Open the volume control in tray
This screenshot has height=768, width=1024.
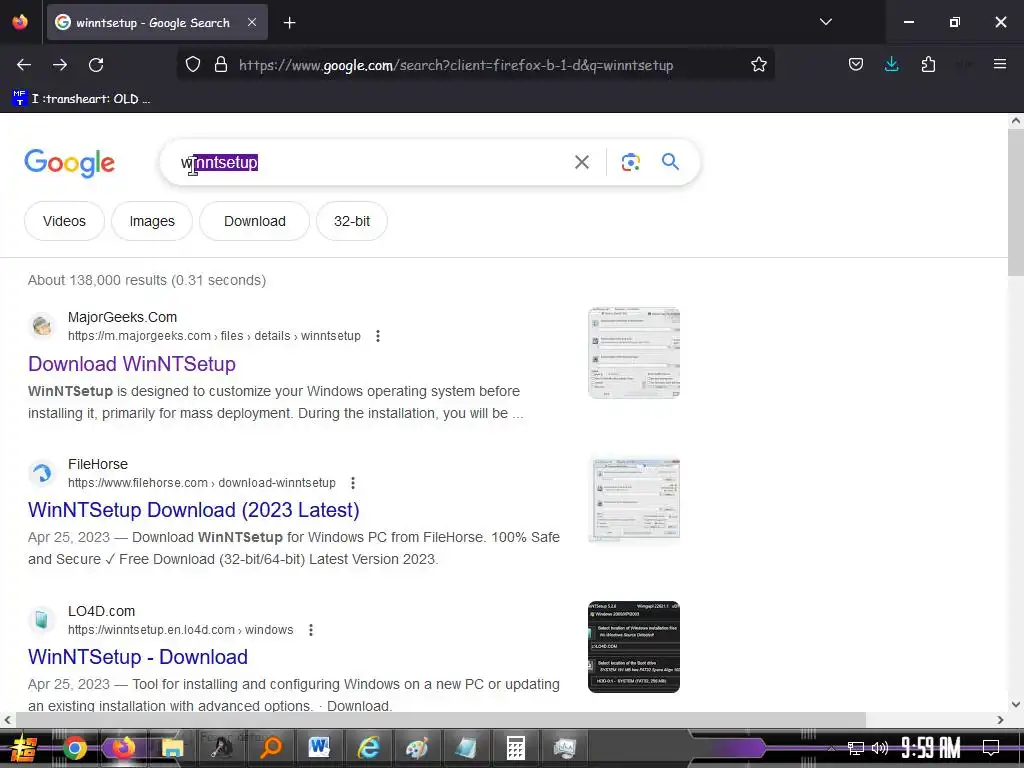click(880, 748)
